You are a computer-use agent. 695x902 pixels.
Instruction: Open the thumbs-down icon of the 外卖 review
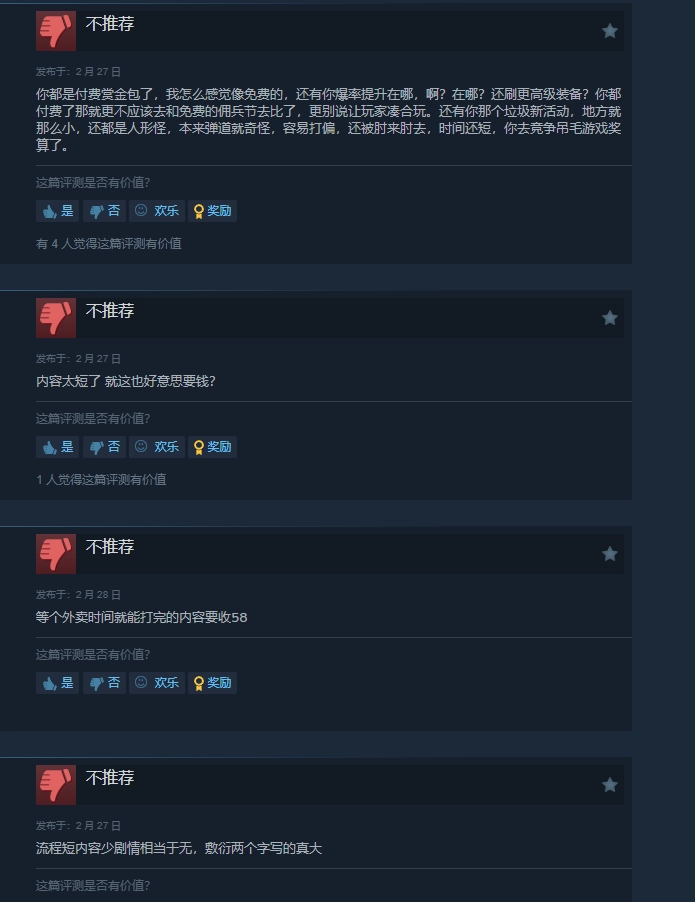[x=56, y=554]
